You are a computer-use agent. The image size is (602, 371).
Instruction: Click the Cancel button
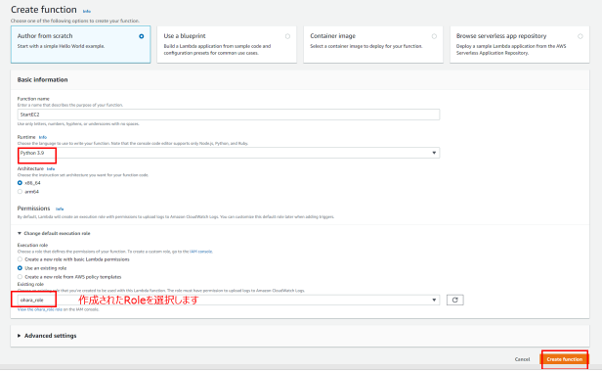[x=522, y=359]
